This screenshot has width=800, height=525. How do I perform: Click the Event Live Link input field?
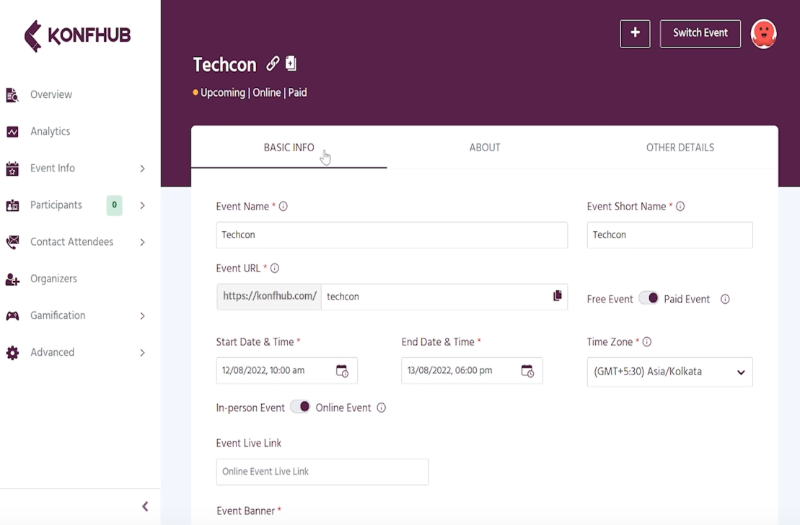[x=322, y=472]
